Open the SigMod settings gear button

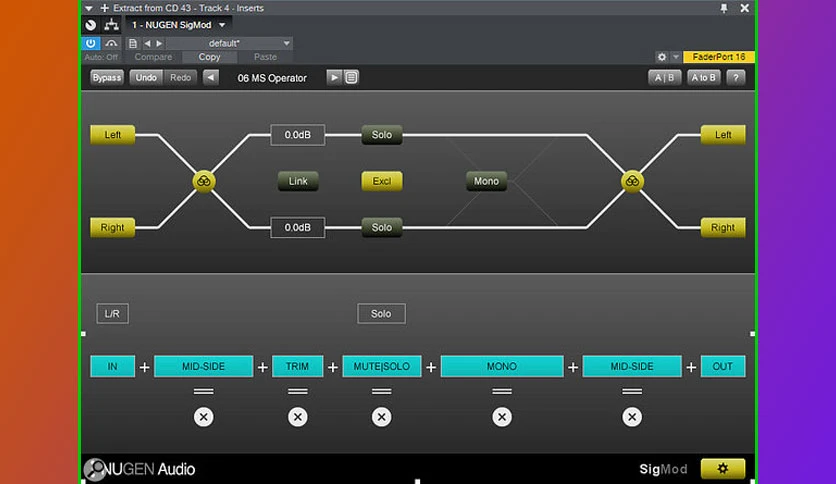pos(722,469)
